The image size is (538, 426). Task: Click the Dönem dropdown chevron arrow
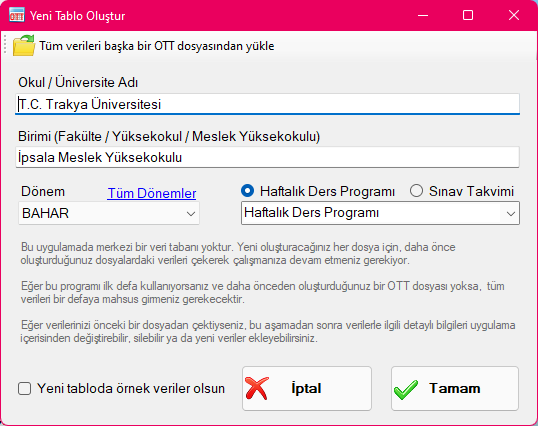pos(191,214)
